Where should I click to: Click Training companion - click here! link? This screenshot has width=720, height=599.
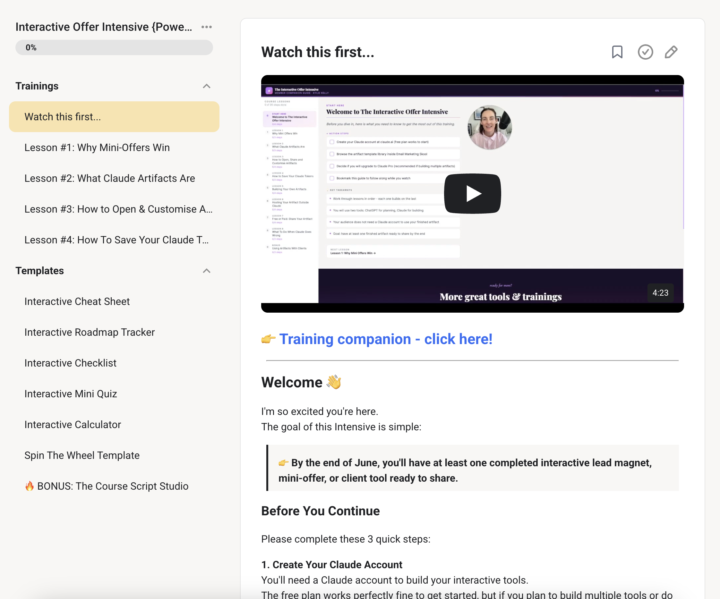pos(386,339)
